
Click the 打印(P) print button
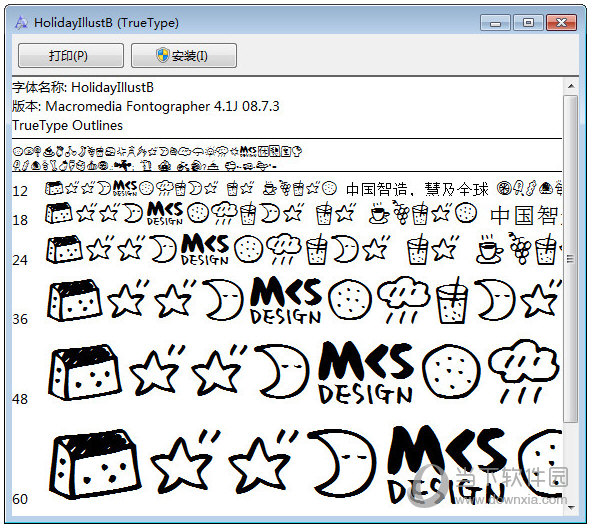pyautogui.click(x=71, y=56)
